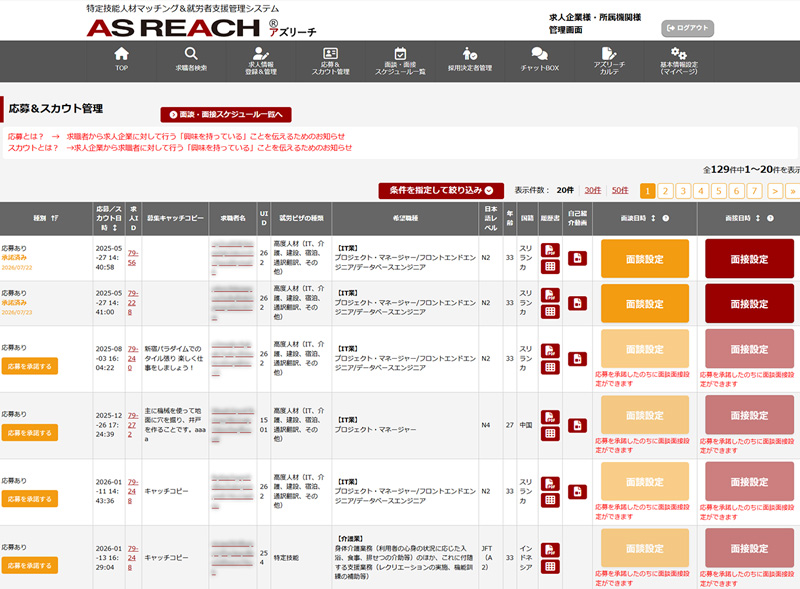Viewport: 800px width, 589px height.
Task: Open resume PDF icon for 2025-12-26 row
Action: [x=550, y=417]
